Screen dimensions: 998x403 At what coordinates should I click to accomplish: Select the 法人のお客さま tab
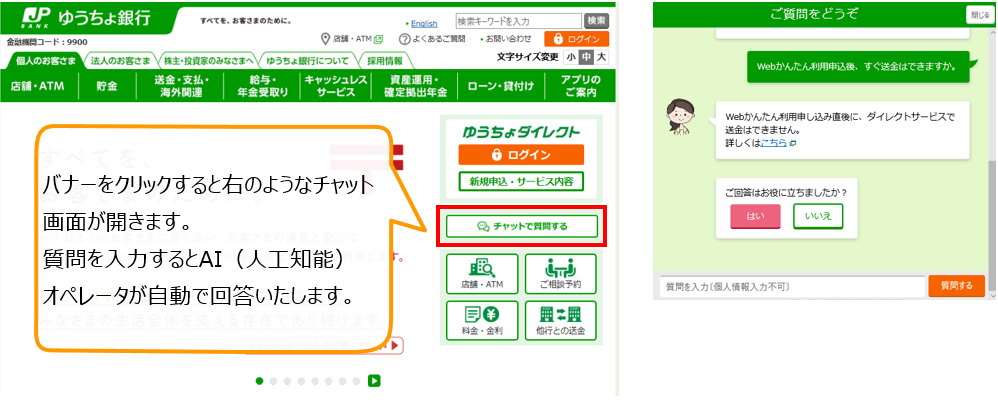121,61
